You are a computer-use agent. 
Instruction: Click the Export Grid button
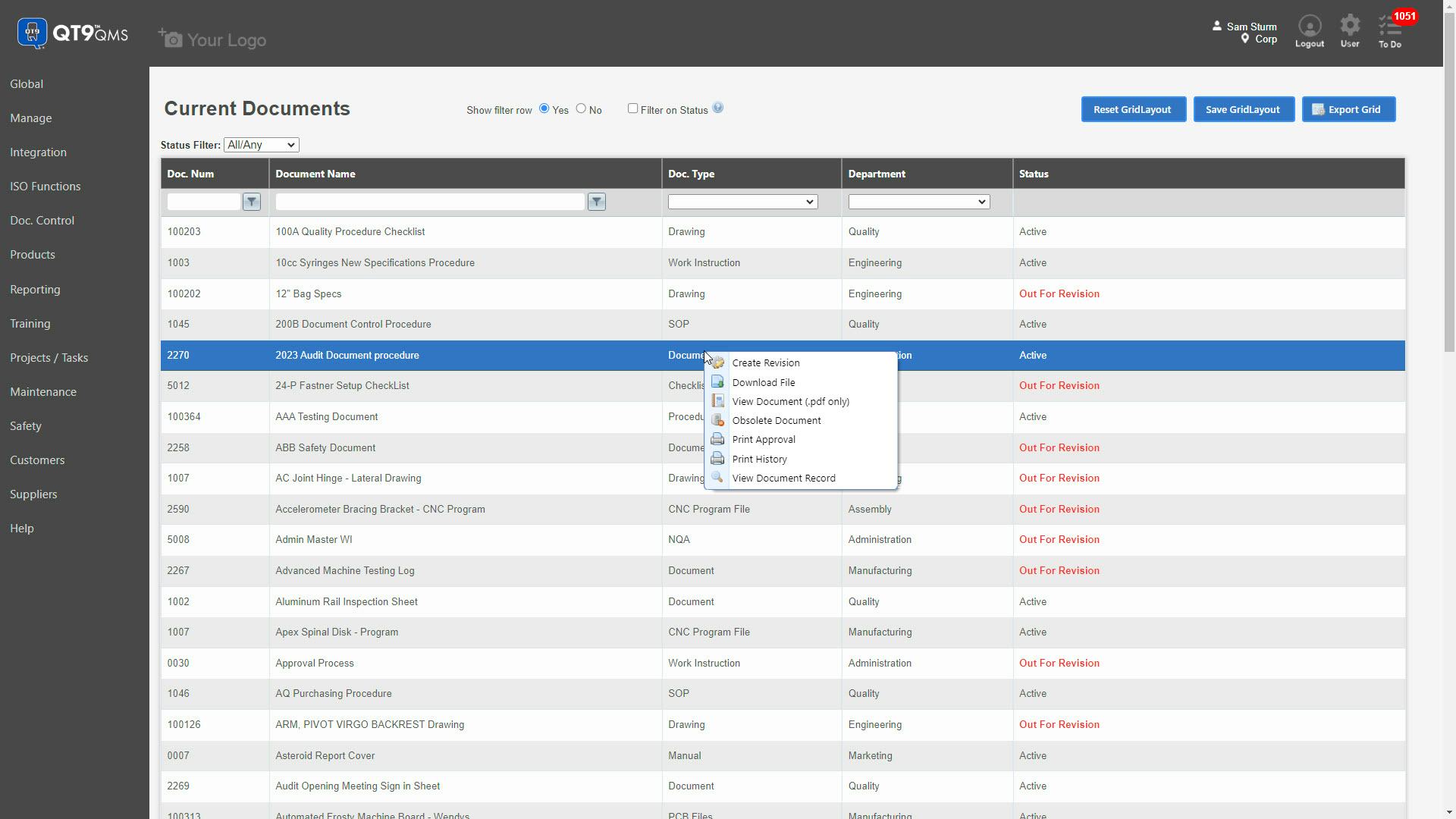tap(1348, 108)
